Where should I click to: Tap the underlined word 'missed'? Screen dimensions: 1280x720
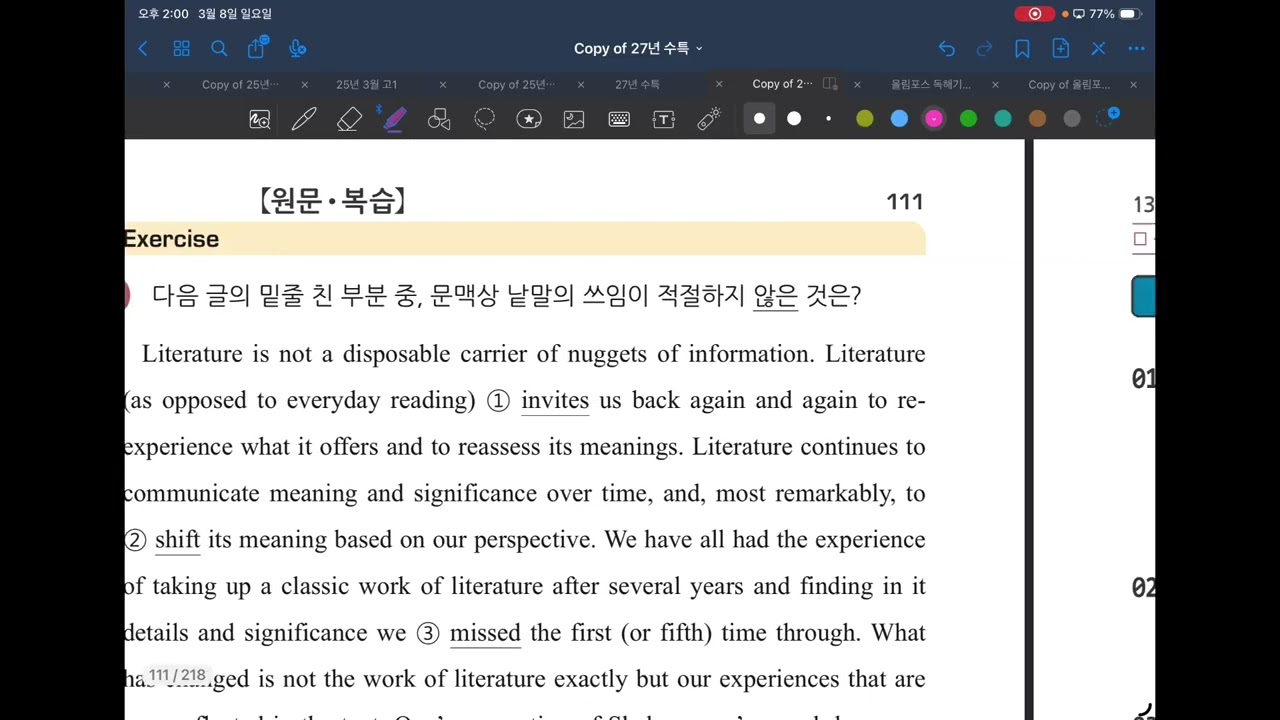click(x=485, y=633)
